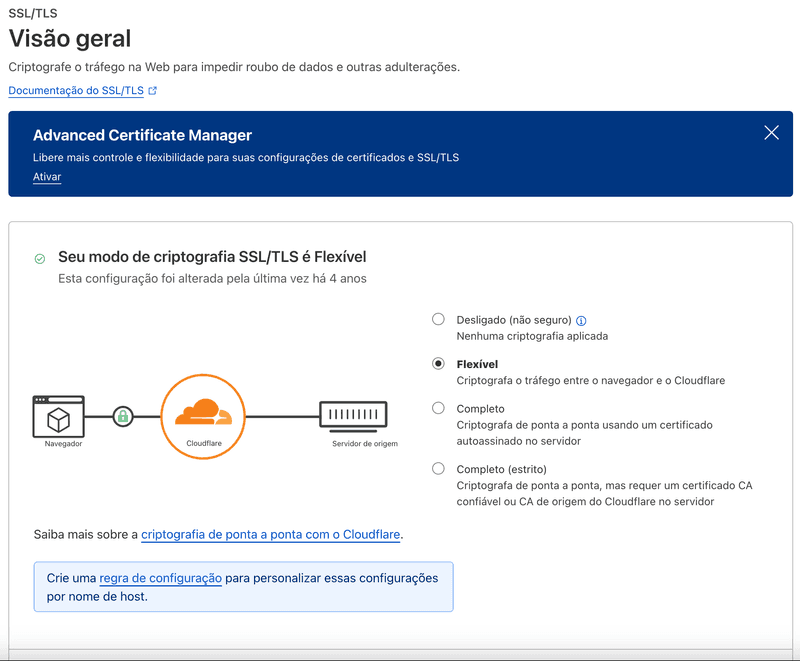Click 'Nenhuma criptografia aplicada' description
Screen dimensions: 800x661
click(x=532, y=336)
